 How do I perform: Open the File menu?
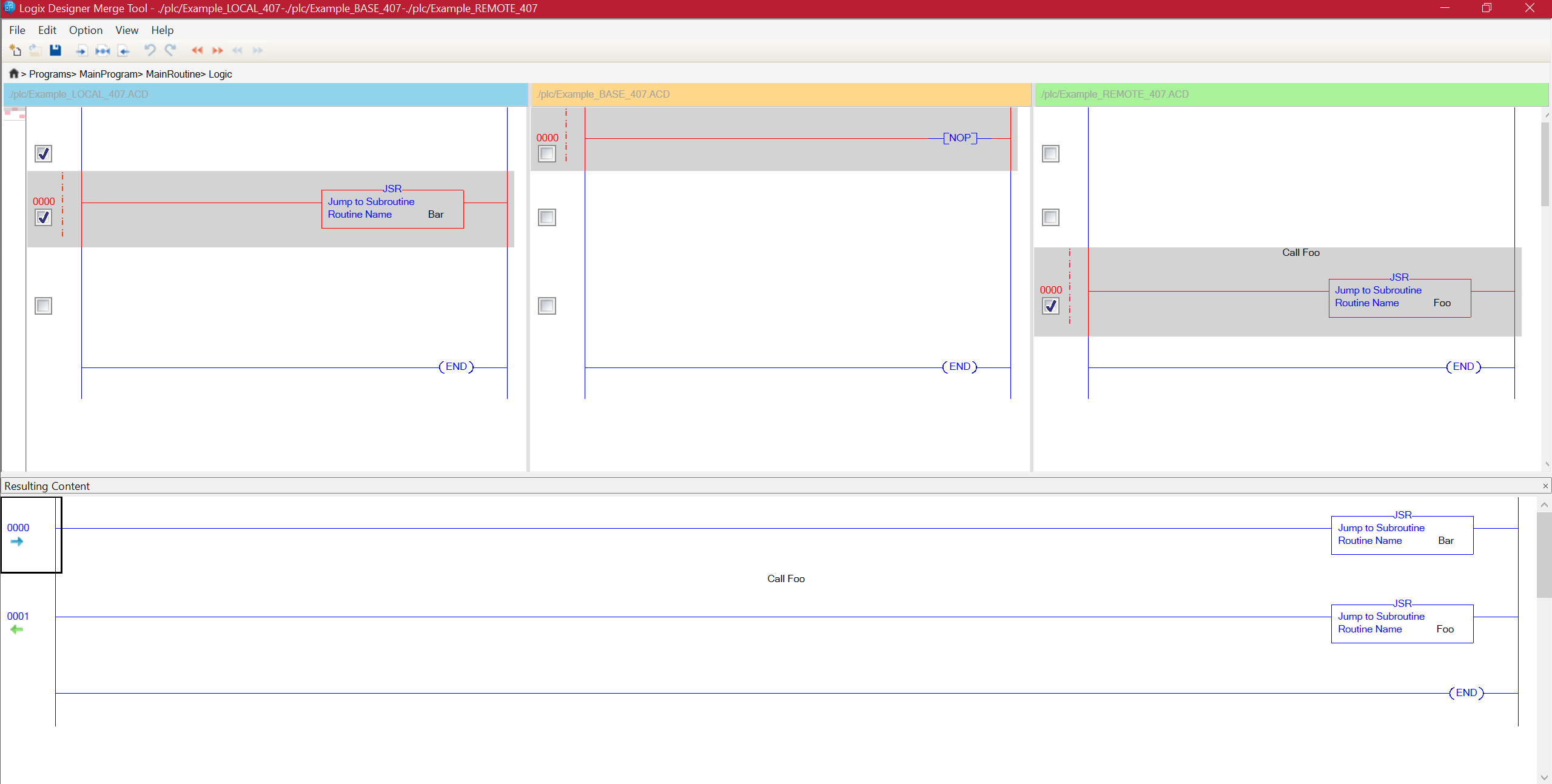17,30
